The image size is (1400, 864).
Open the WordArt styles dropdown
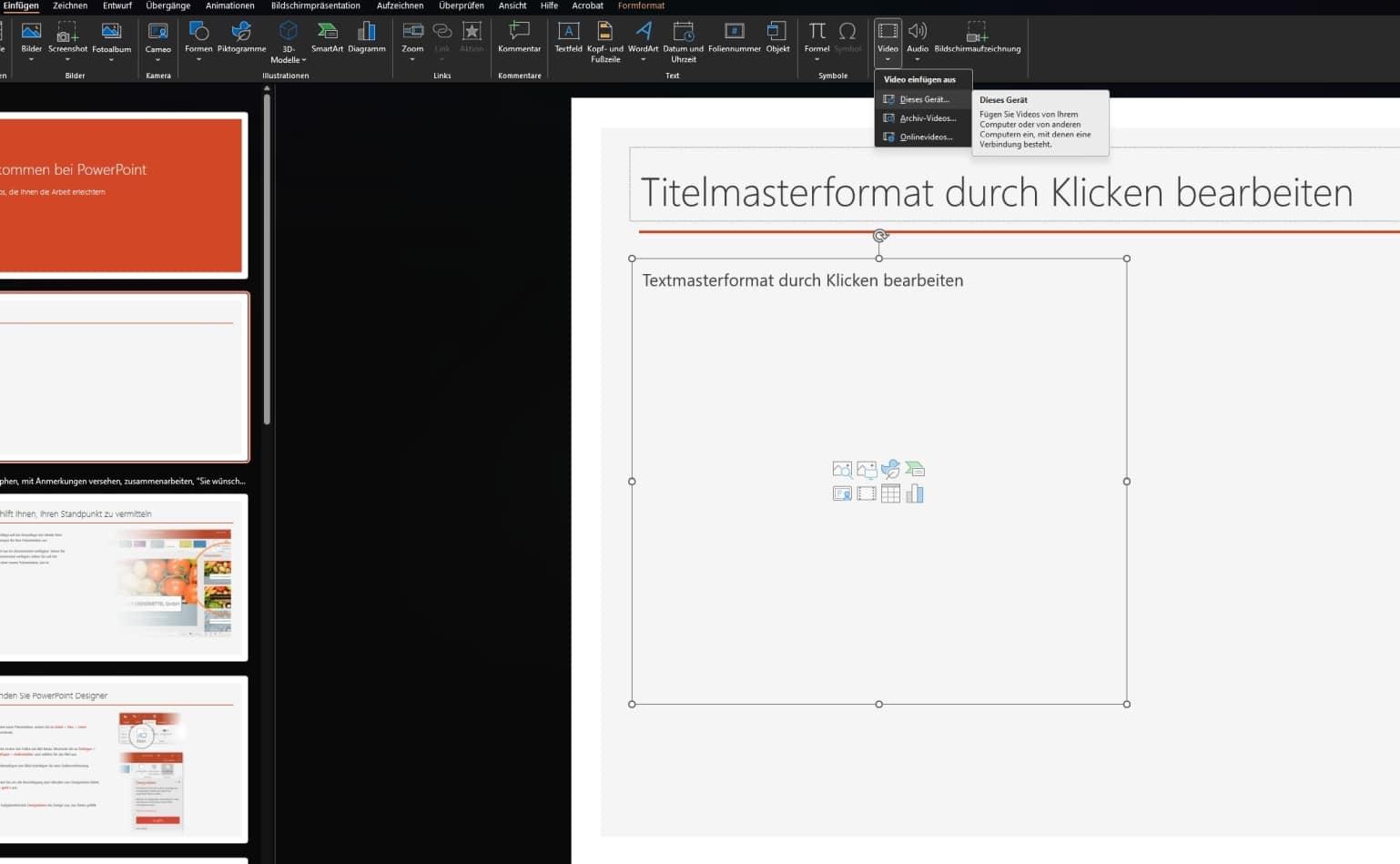pyautogui.click(x=643, y=60)
